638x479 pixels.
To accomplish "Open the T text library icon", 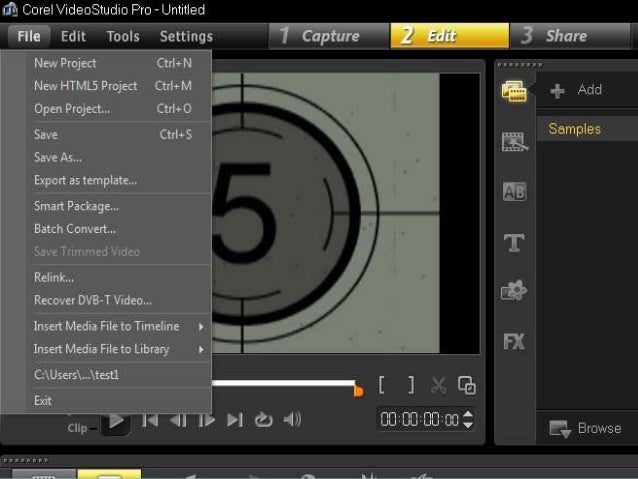I will coord(514,243).
